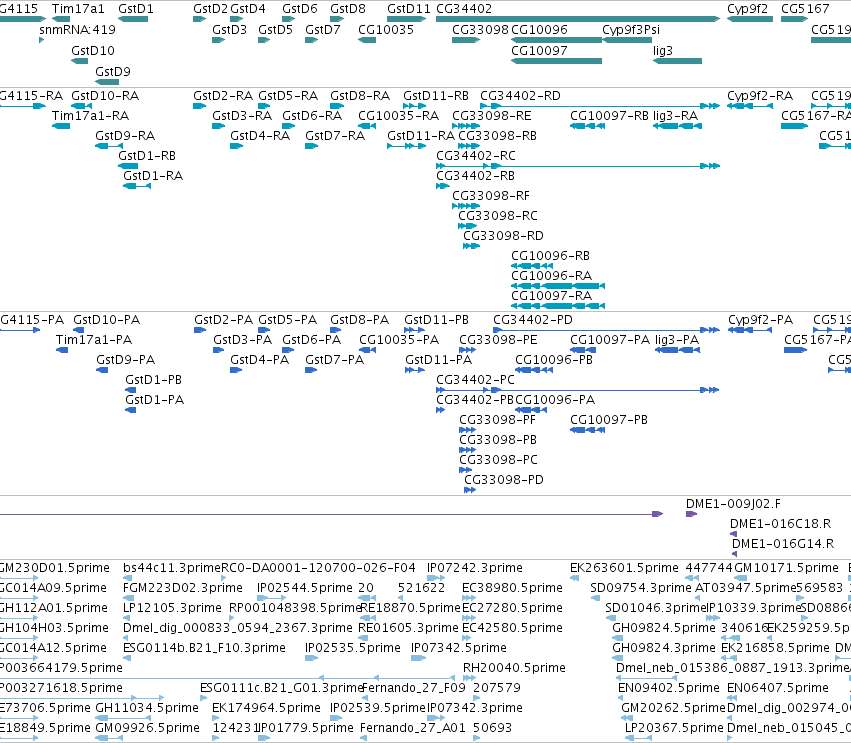
Task: Select the snmRNA:419 gene feature label
Action: [77, 30]
